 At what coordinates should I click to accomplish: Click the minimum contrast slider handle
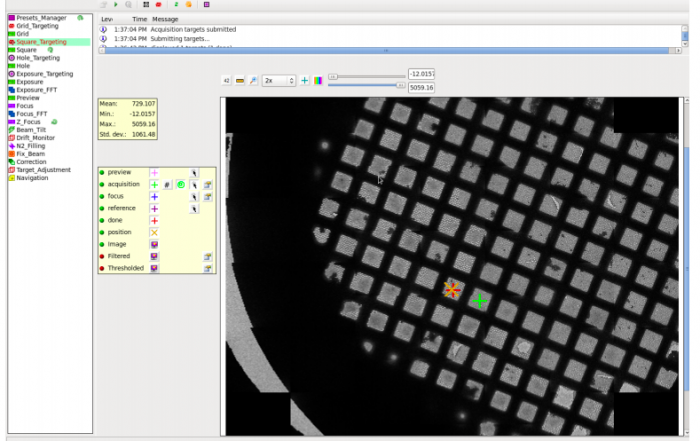(333, 77)
